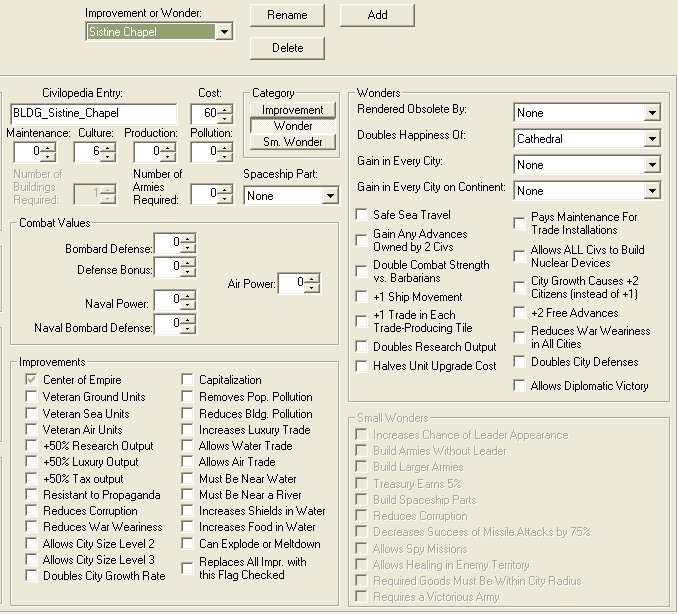Check the Capitalization checkbox

tap(189, 380)
